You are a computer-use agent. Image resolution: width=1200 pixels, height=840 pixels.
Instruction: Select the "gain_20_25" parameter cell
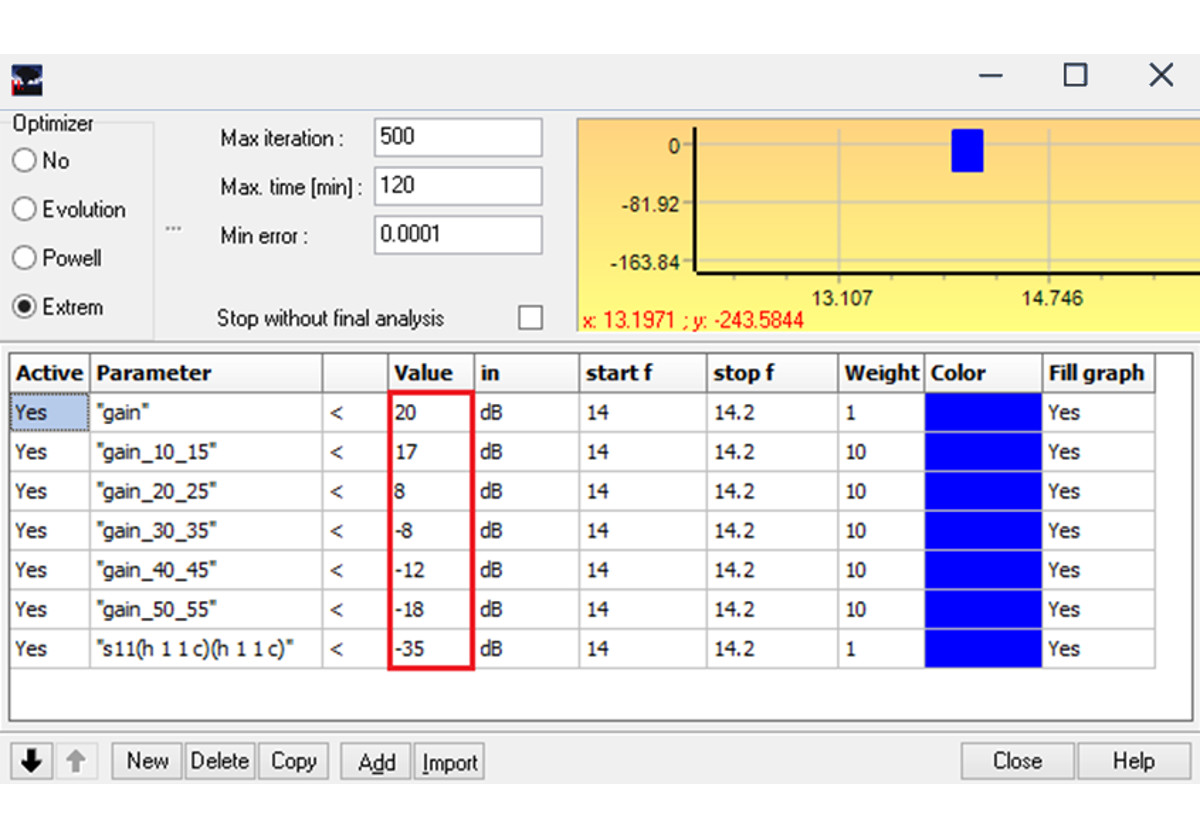pos(206,491)
